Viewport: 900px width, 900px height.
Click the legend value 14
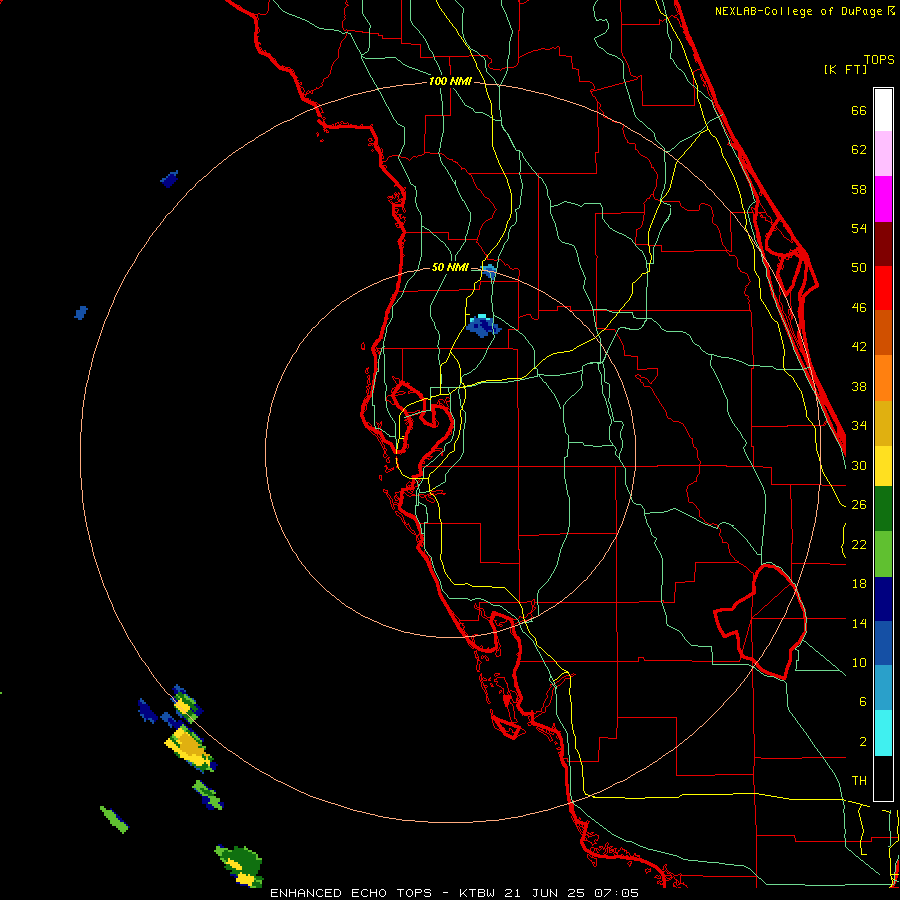pos(859,623)
